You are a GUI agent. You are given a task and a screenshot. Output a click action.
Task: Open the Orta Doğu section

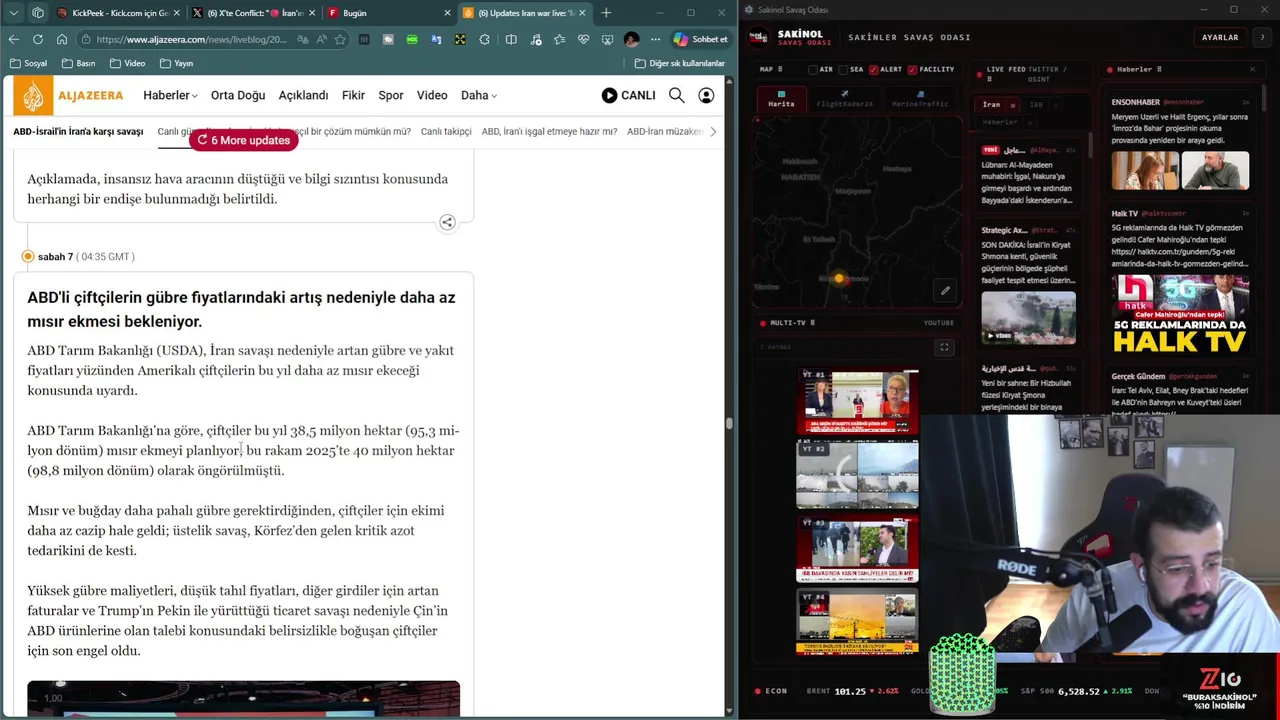[238, 95]
